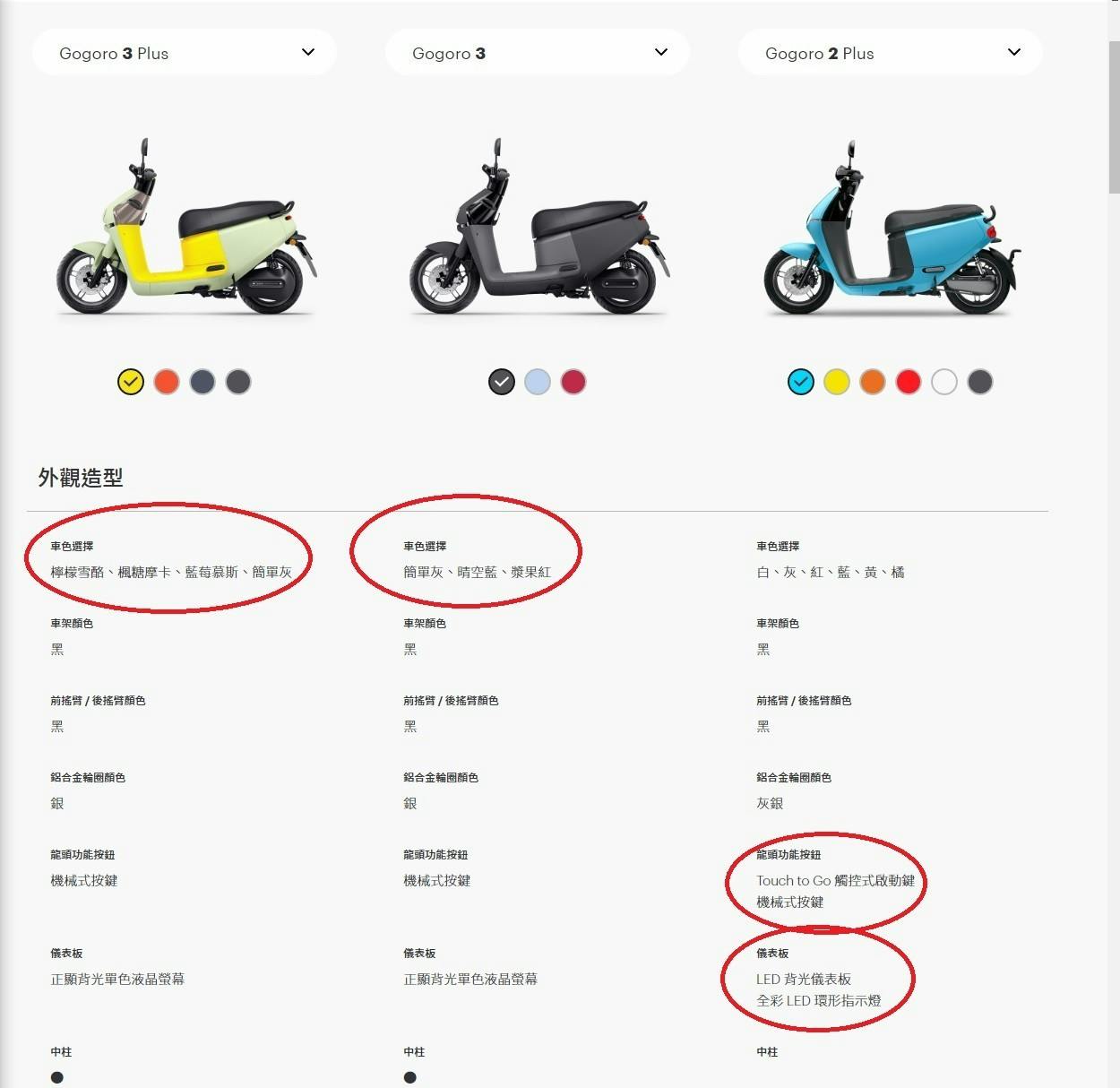Select the dark gray swatch under Gogoro 3 Plus
The image size is (1120, 1088).
click(238, 382)
